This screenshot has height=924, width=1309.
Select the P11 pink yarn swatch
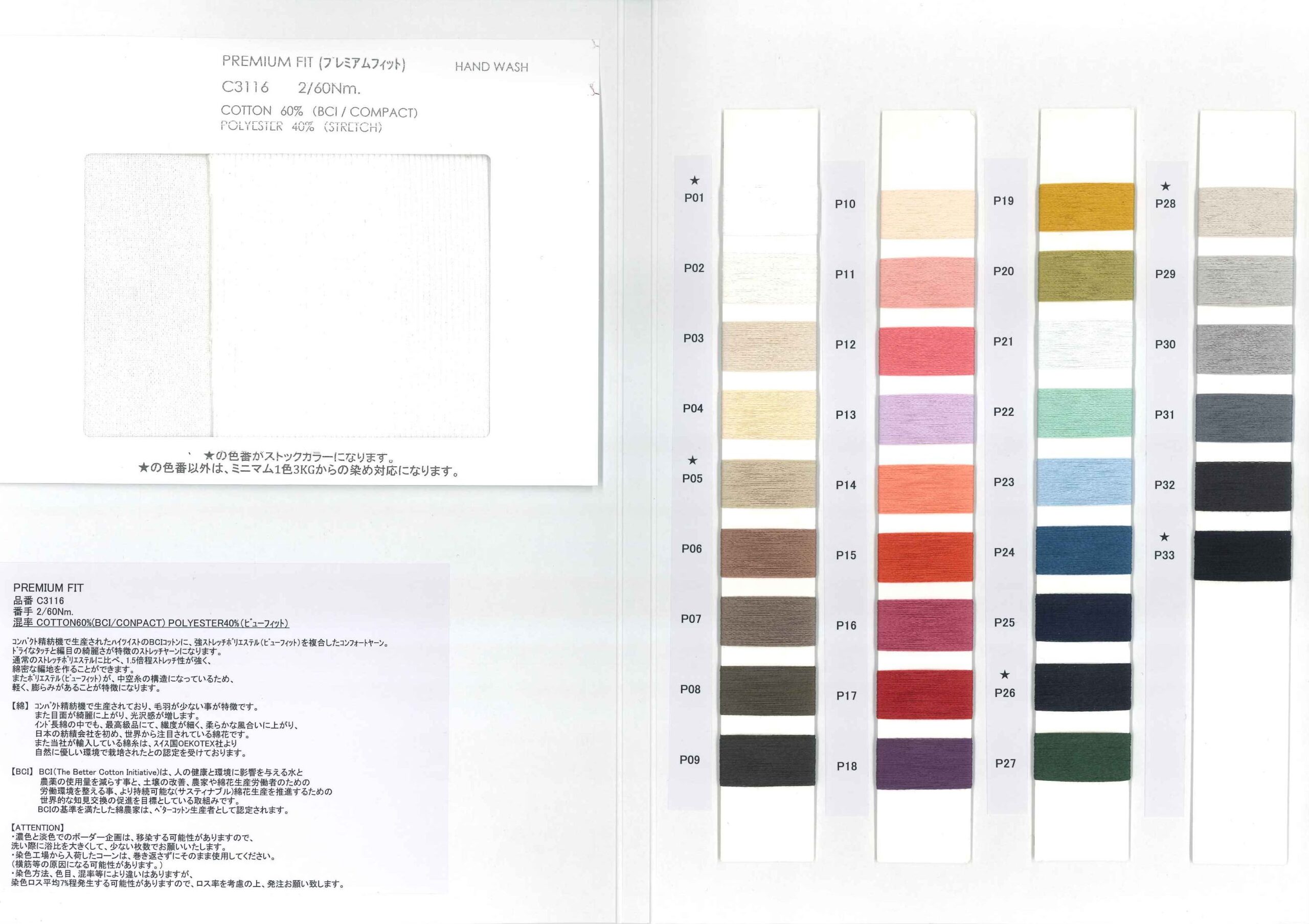click(x=927, y=283)
